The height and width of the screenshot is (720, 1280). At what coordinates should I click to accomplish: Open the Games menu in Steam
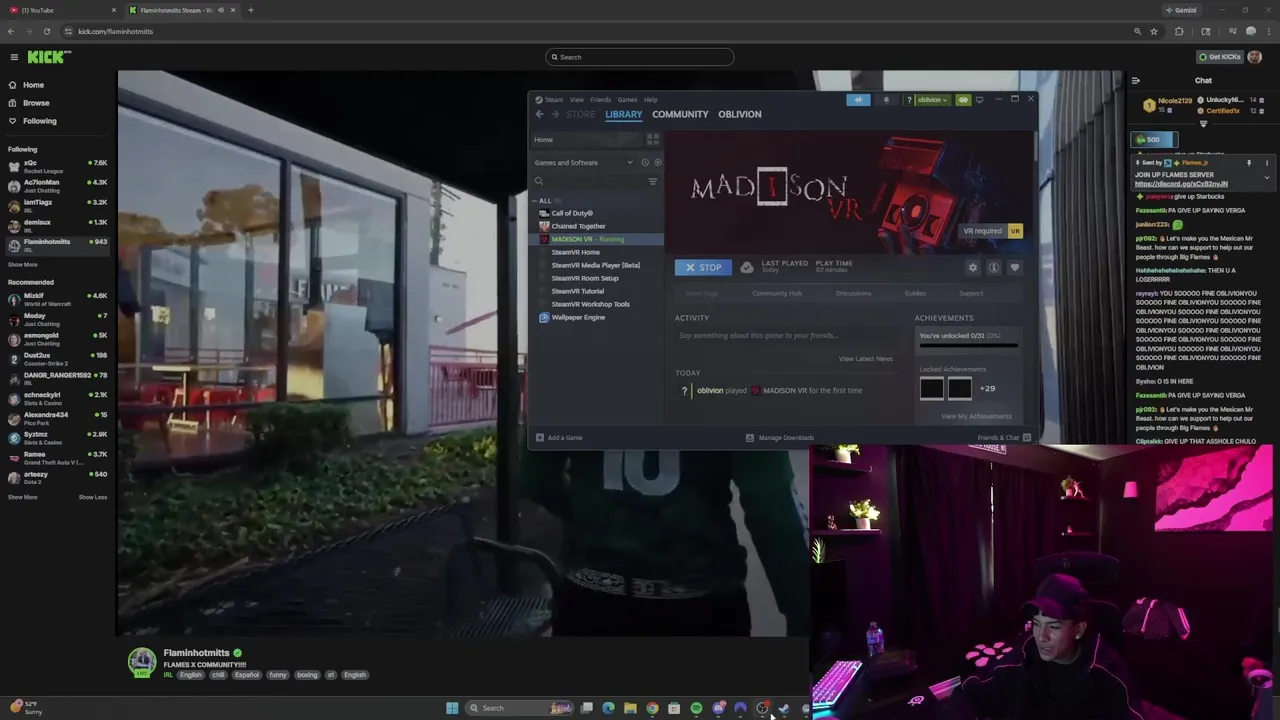(627, 100)
